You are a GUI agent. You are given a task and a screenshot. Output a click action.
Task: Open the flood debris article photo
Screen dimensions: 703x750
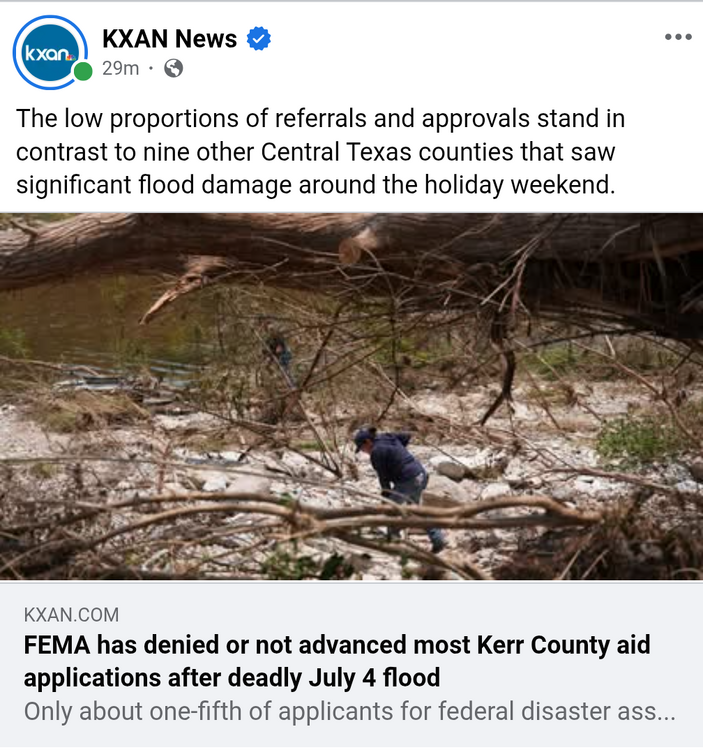pos(352,397)
